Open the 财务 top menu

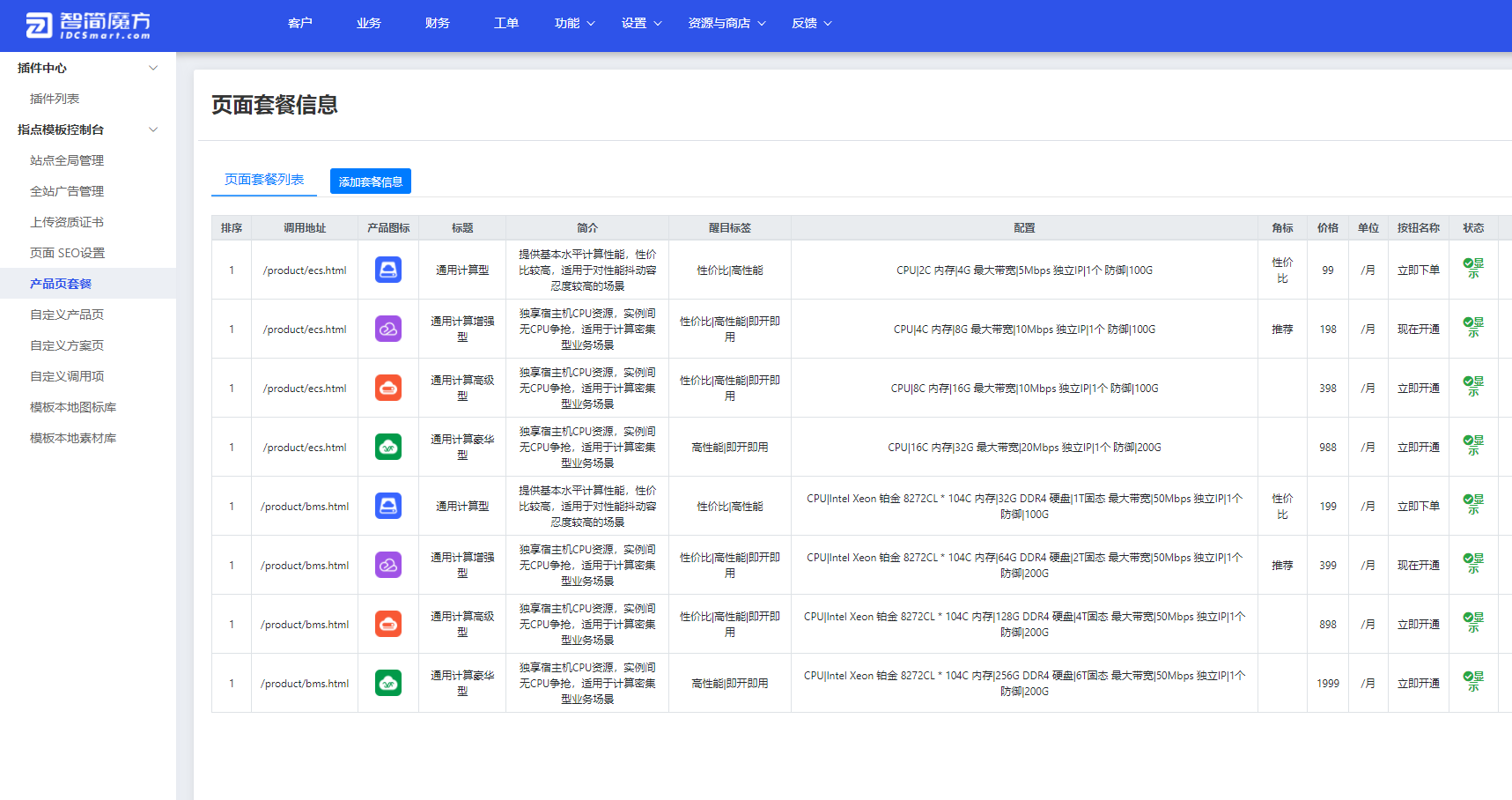pyautogui.click(x=438, y=23)
